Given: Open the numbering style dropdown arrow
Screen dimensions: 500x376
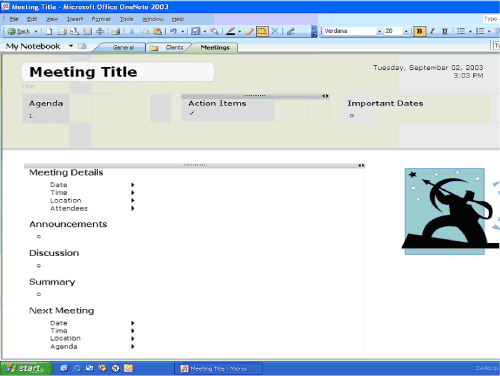Looking at the screenshot, I should tap(489, 32).
